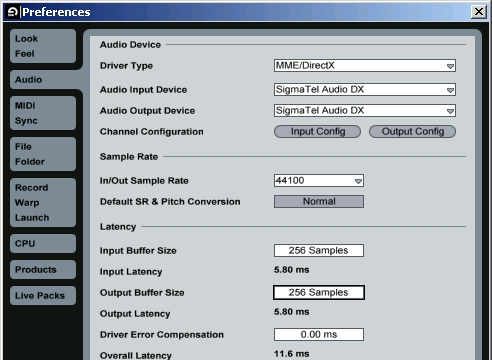This screenshot has height=360, width=492.
Task: Open the Live Packs tab
Action: click(43, 295)
